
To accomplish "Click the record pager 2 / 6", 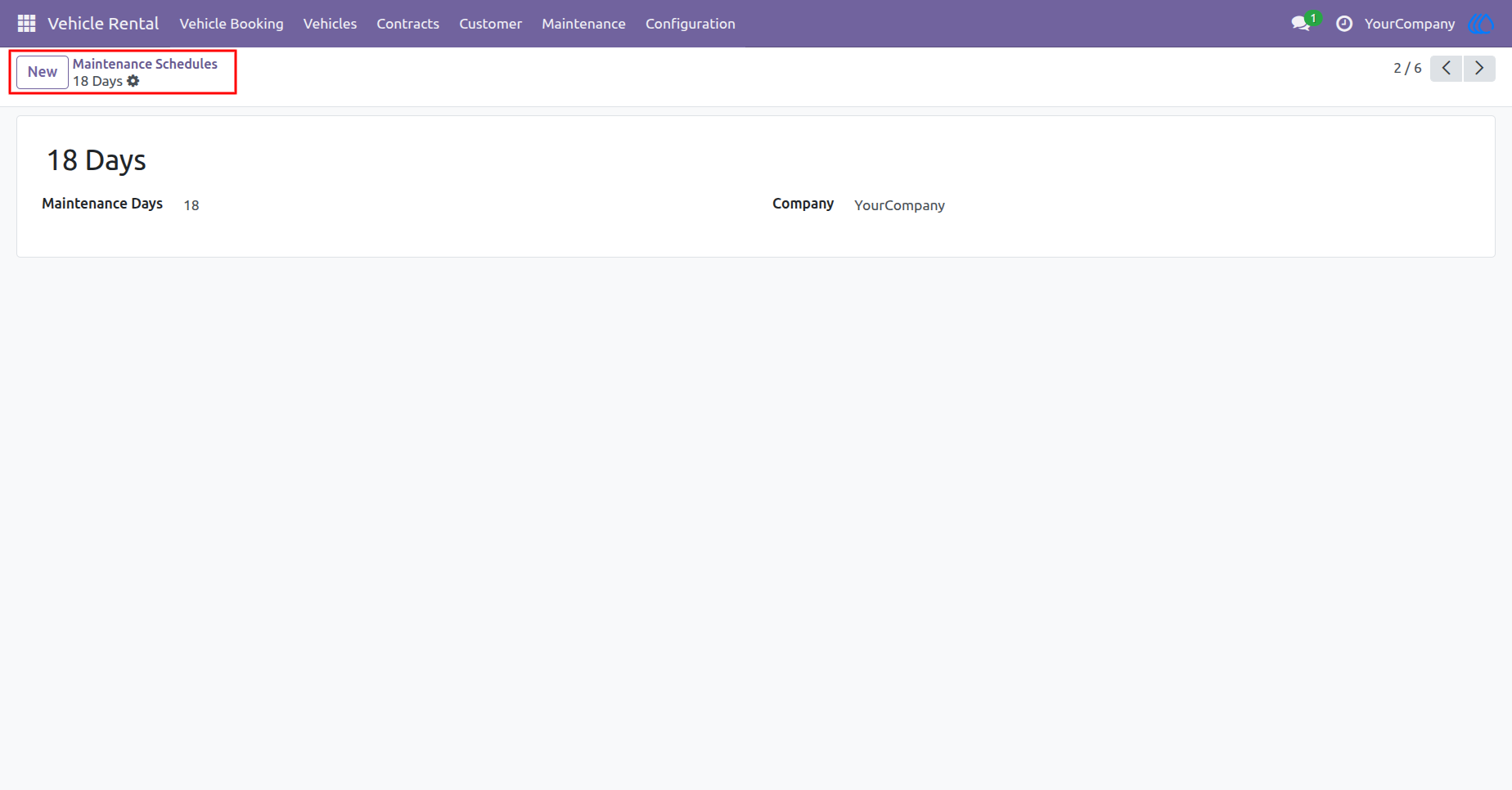I will click(1407, 69).
